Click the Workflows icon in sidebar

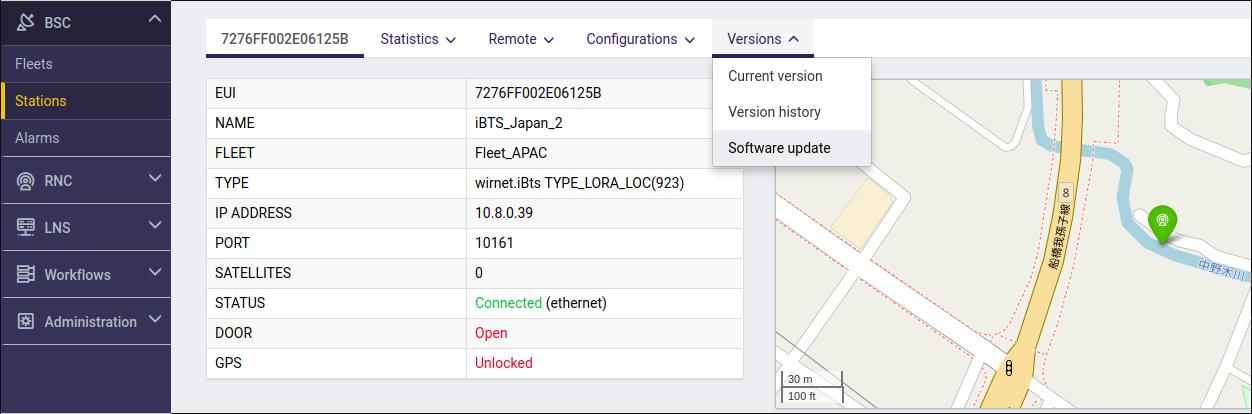(x=26, y=274)
